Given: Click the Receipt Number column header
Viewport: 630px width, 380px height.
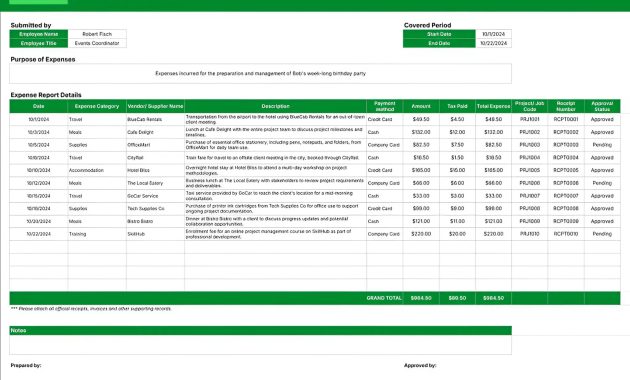Looking at the screenshot, I should pyautogui.click(x=566, y=106).
